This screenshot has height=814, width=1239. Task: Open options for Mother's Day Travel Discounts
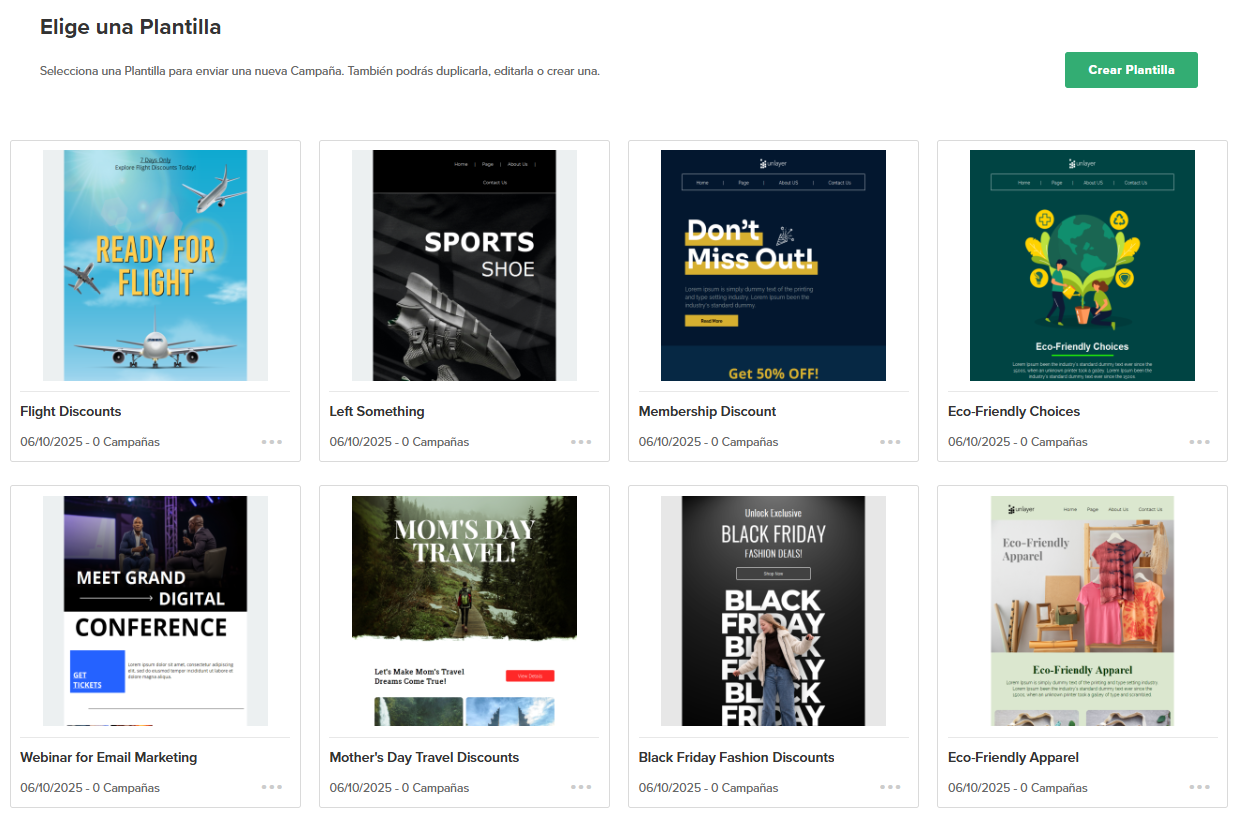(x=581, y=787)
